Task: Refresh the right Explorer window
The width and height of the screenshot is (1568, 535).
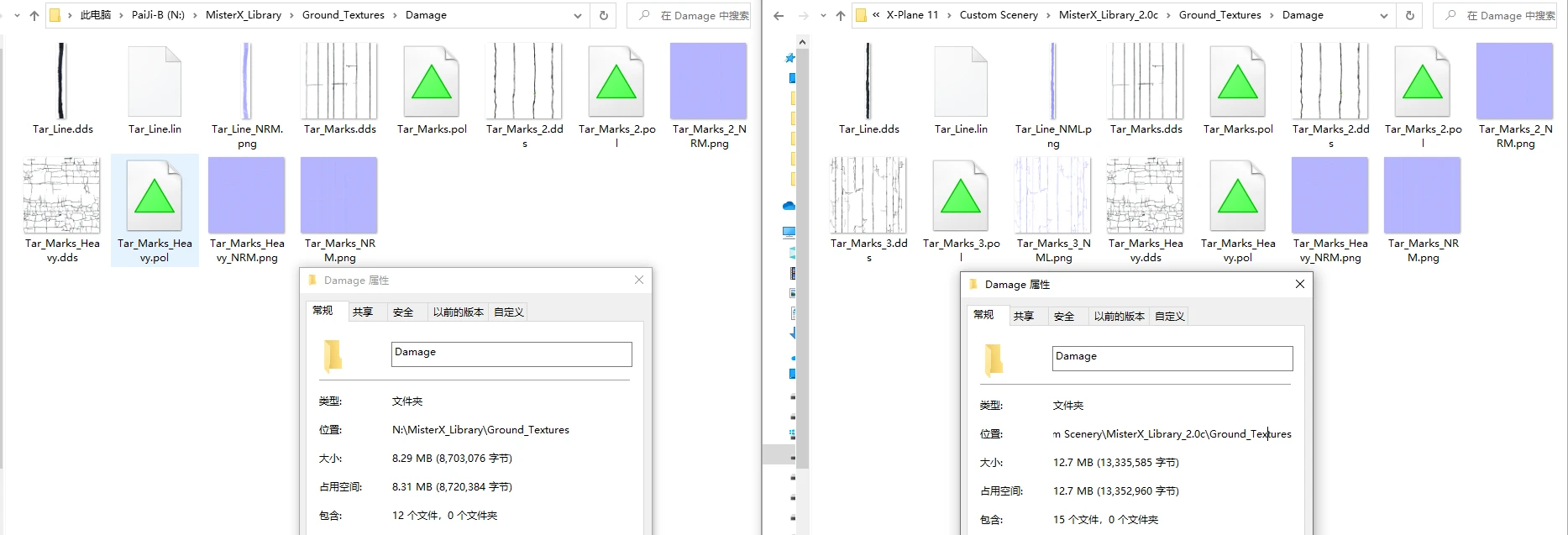Action: click(x=1410, y=15)
